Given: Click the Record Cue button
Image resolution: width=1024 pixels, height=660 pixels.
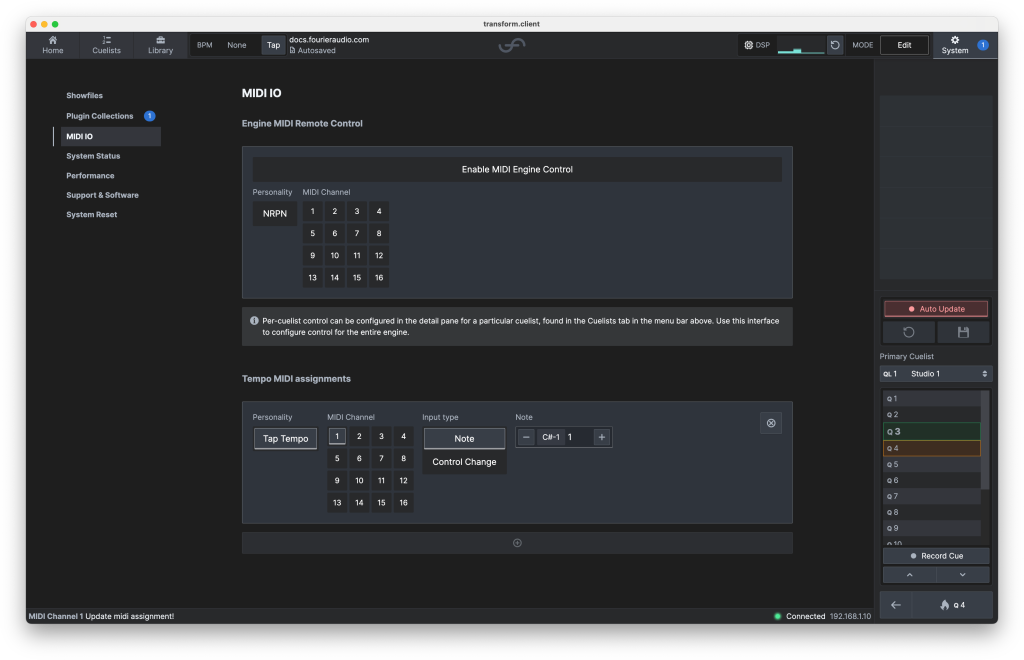Looking at the screenshot, I should pyautogui.click(x=936, y=556).
